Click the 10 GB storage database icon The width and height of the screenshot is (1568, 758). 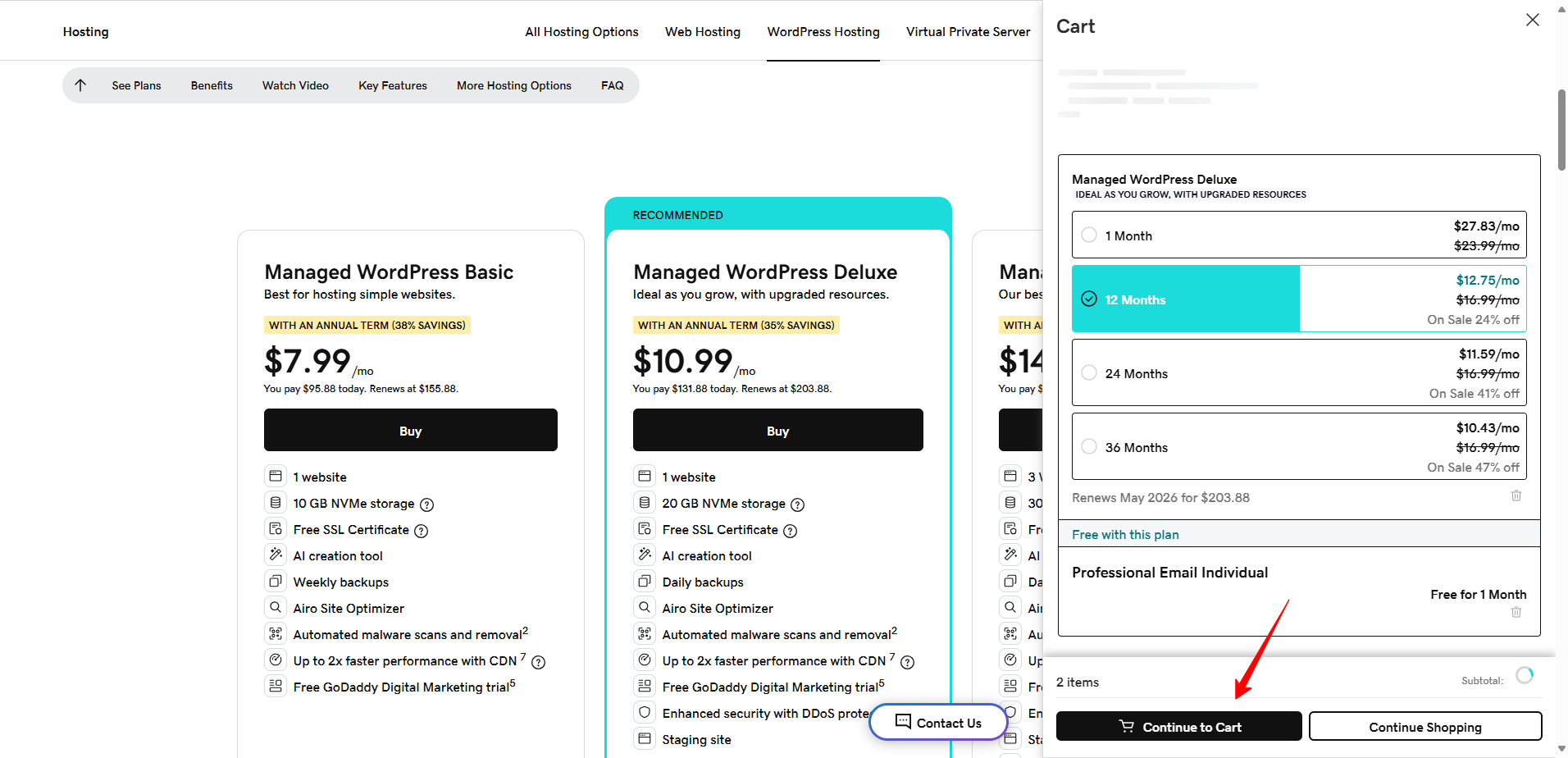point(276,502)
